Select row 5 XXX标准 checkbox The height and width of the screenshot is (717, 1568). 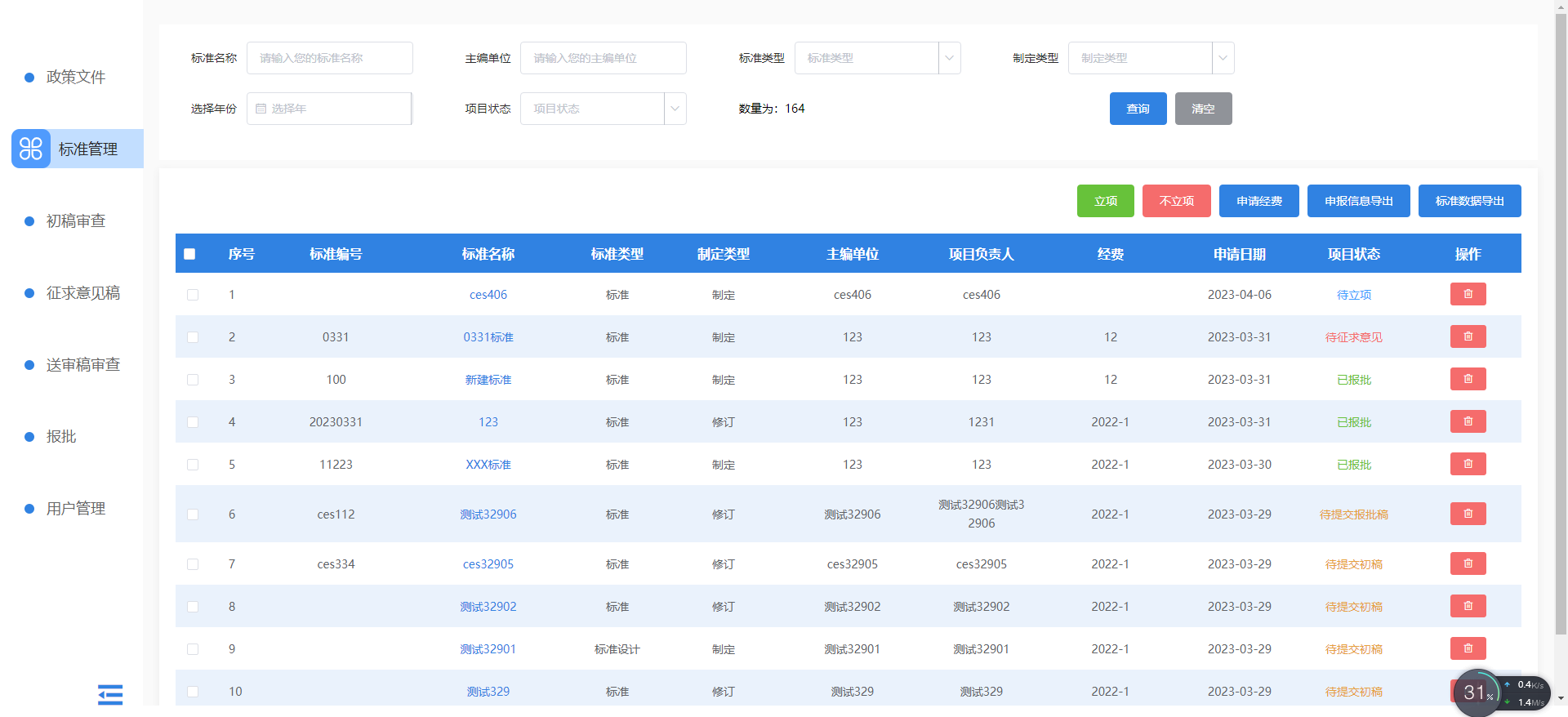point(193,465)
